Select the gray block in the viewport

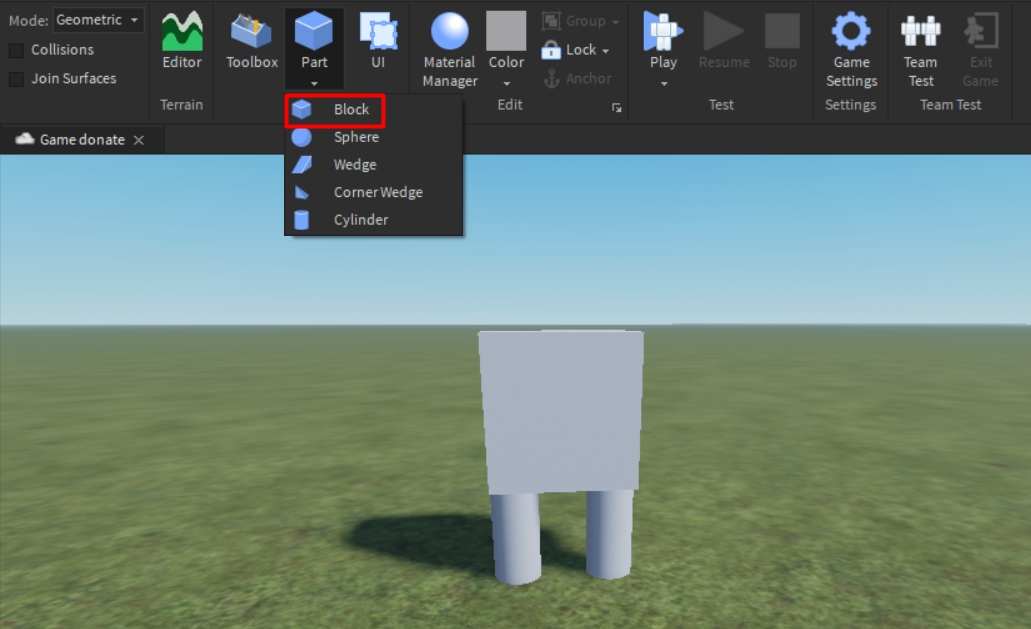pyautogui.click(x=562, y=411)
